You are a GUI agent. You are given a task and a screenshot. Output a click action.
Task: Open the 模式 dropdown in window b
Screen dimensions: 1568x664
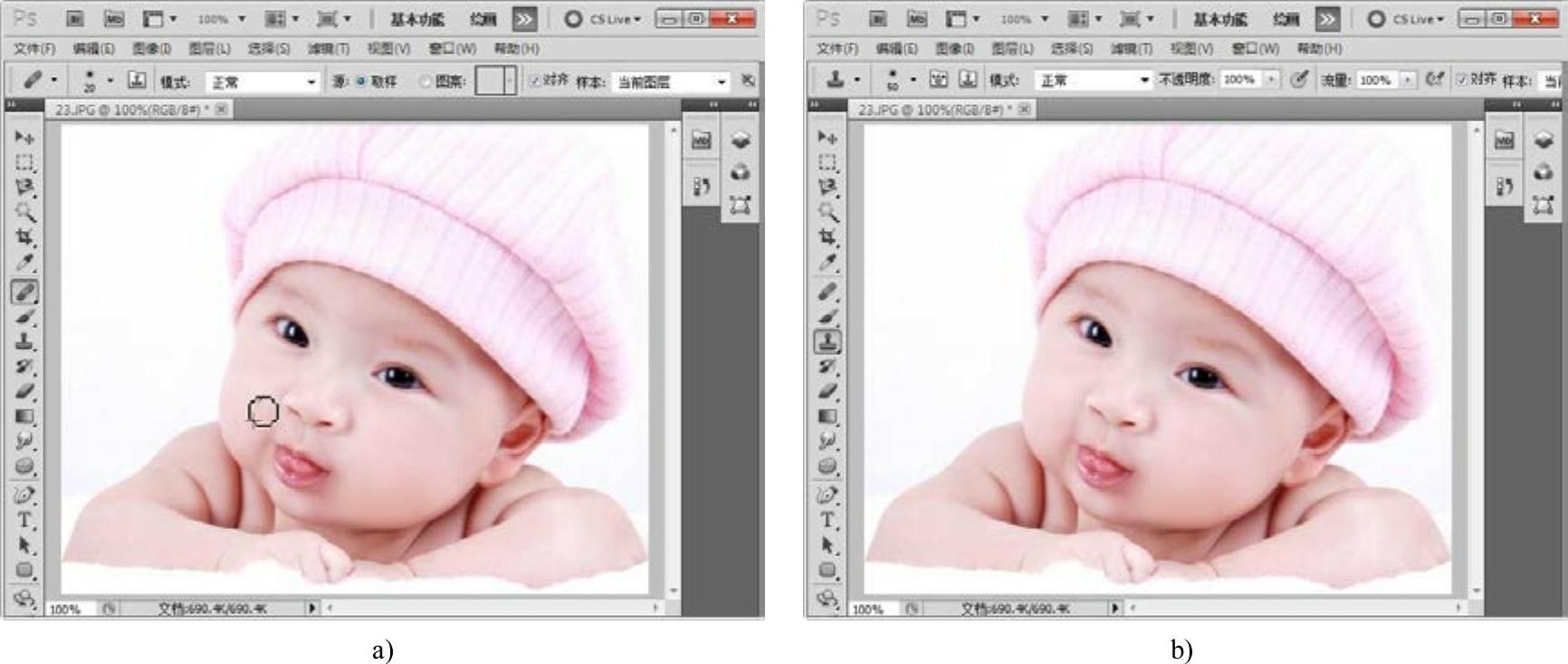1093,81
